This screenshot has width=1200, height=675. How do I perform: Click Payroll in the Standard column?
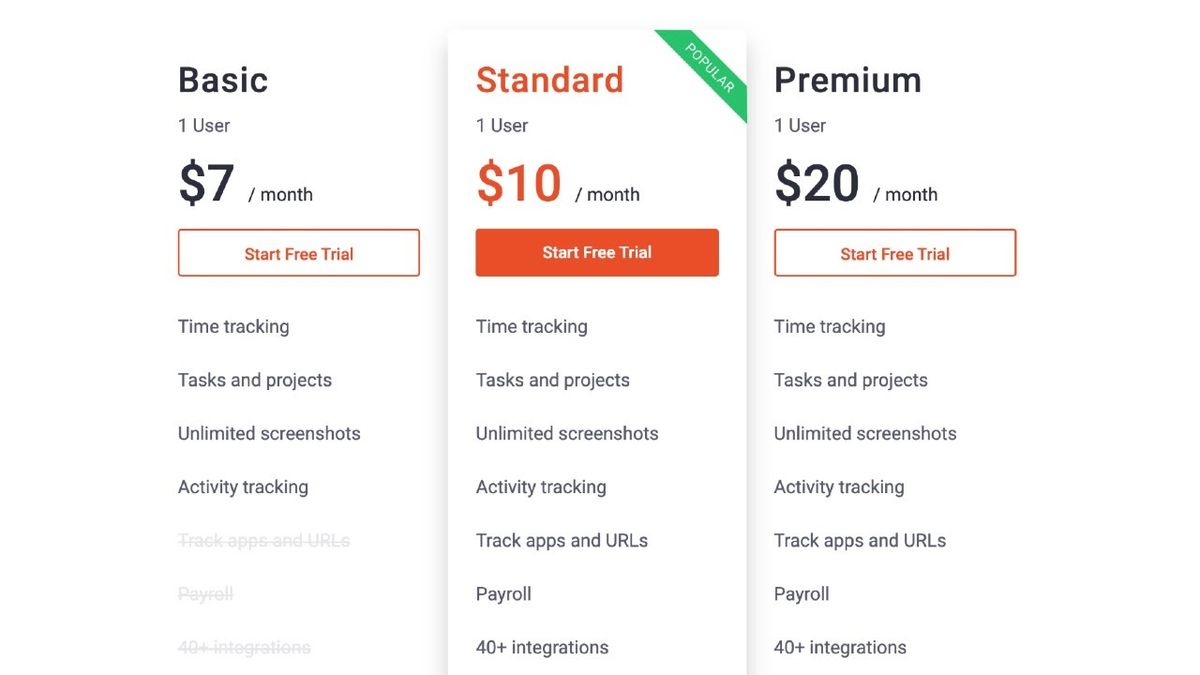(503, 594)
